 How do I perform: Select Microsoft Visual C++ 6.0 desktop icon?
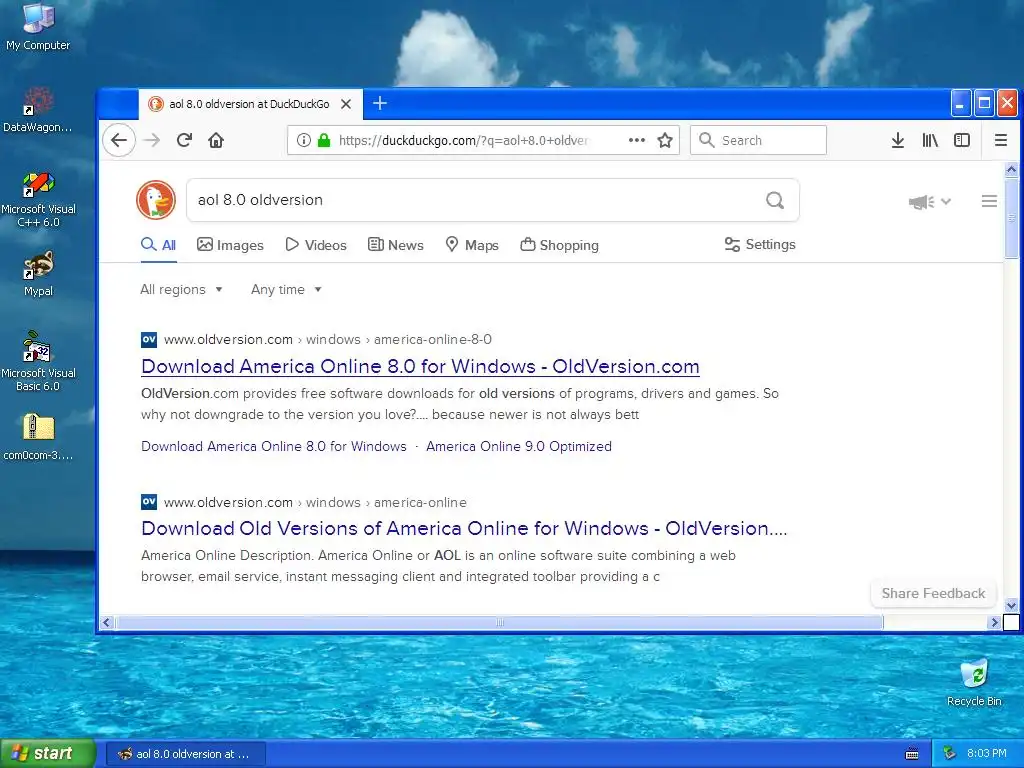(38, 199)
